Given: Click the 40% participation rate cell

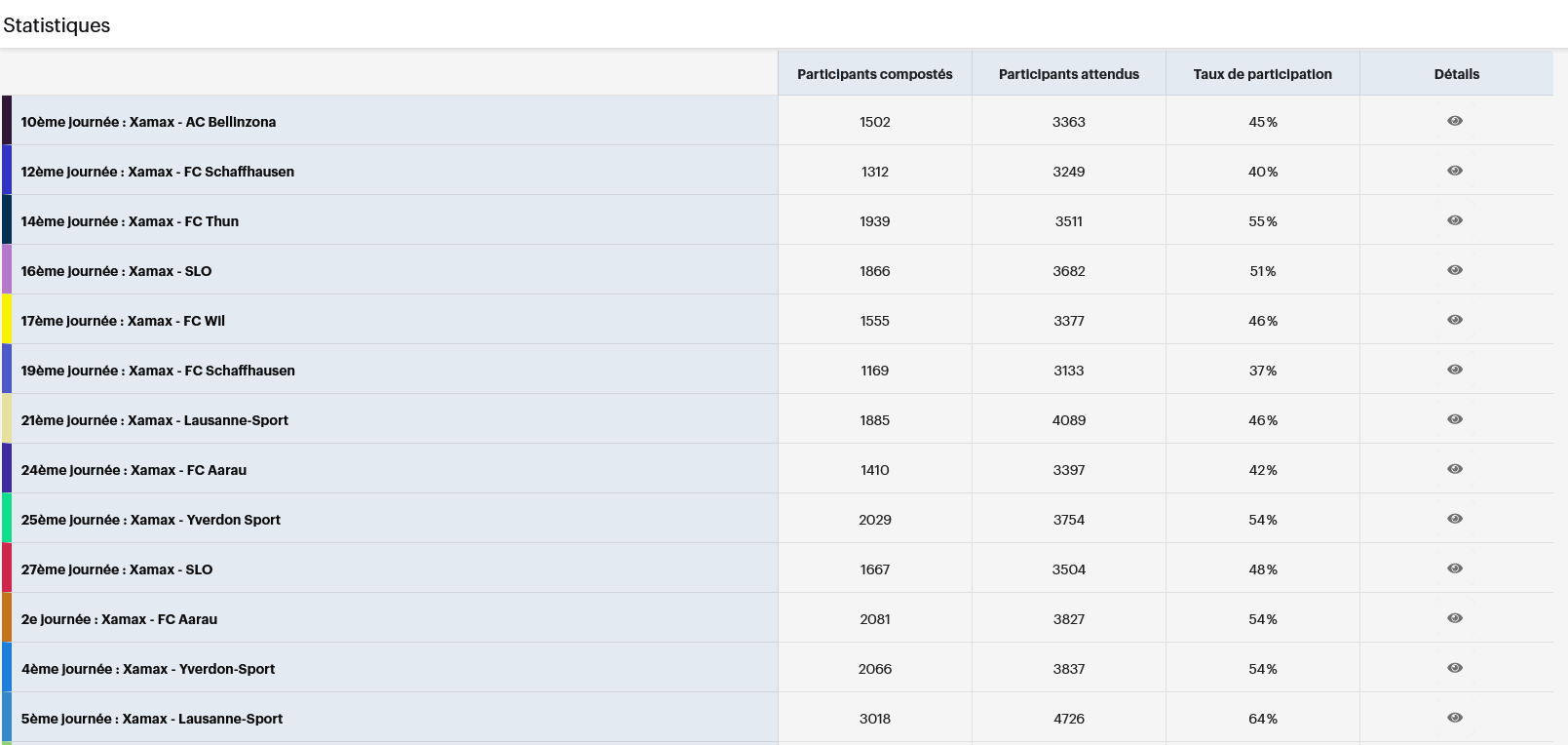Looking at the screenshot, I should click(x=1263, y=172).
